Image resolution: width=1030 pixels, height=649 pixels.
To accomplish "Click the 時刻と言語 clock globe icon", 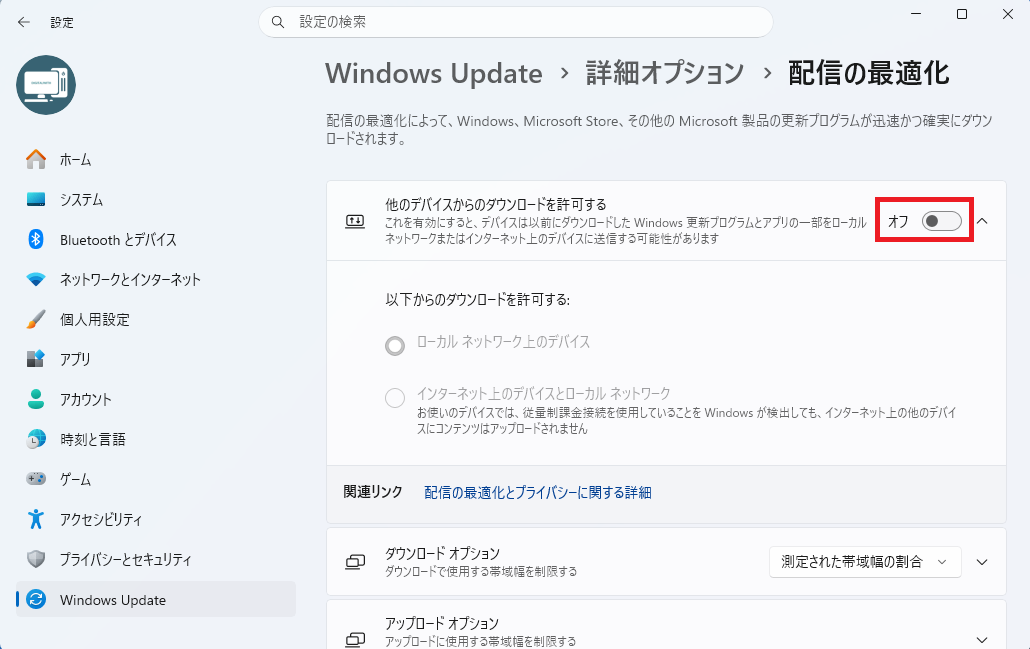I will pos(36,439).
